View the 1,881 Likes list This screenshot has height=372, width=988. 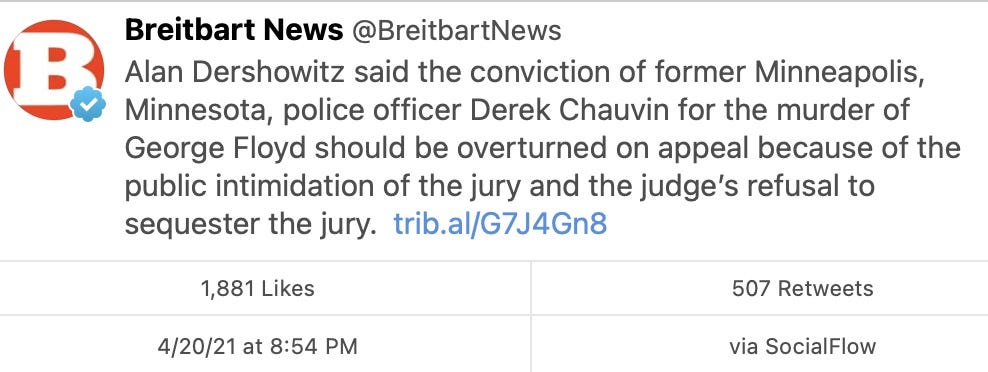[257, 288]
